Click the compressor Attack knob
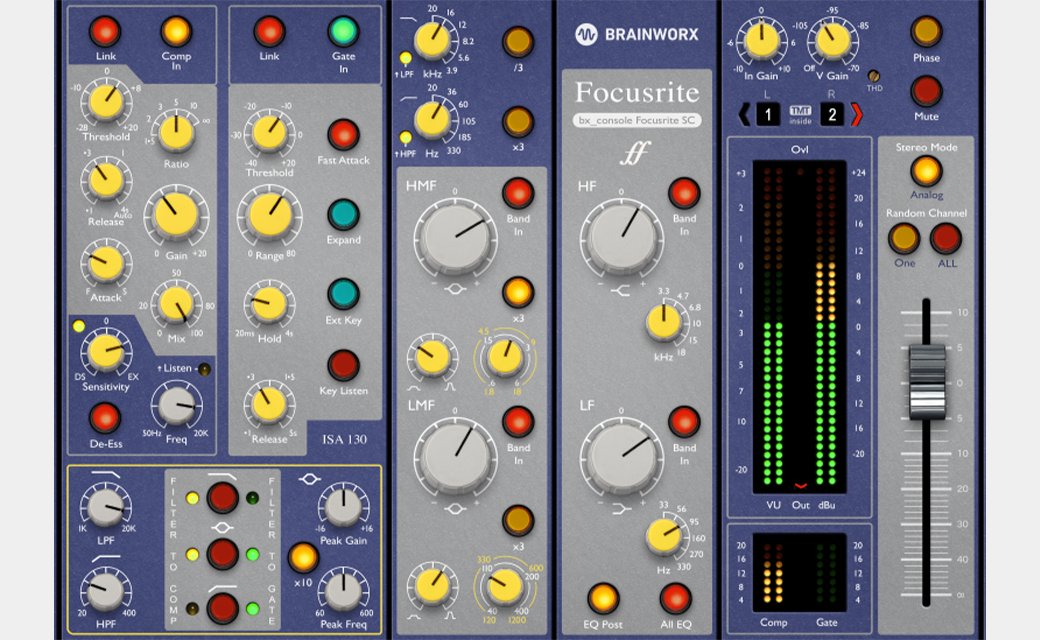Image resolution: width=1040 pixels, height=640 pixels. (x=105, y=263)
